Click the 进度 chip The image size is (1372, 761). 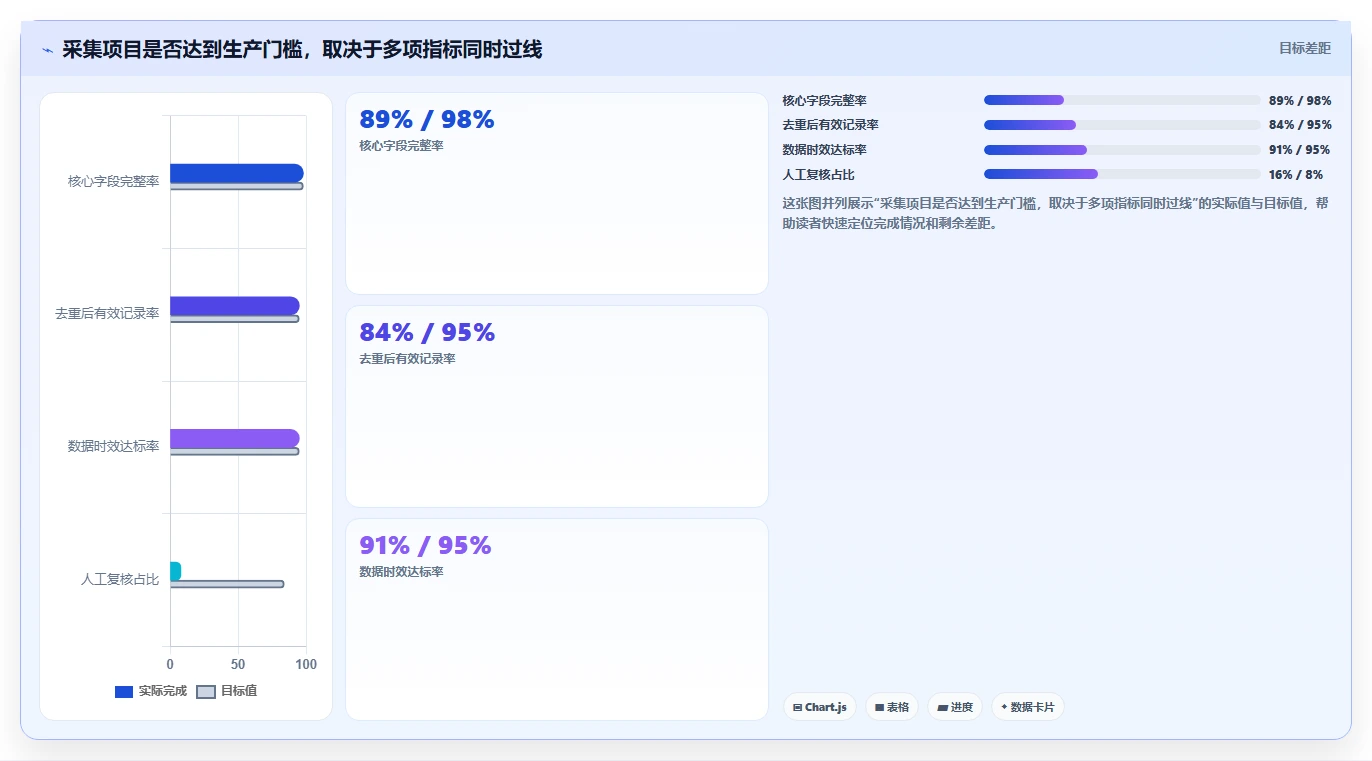[x=955, y=707]
